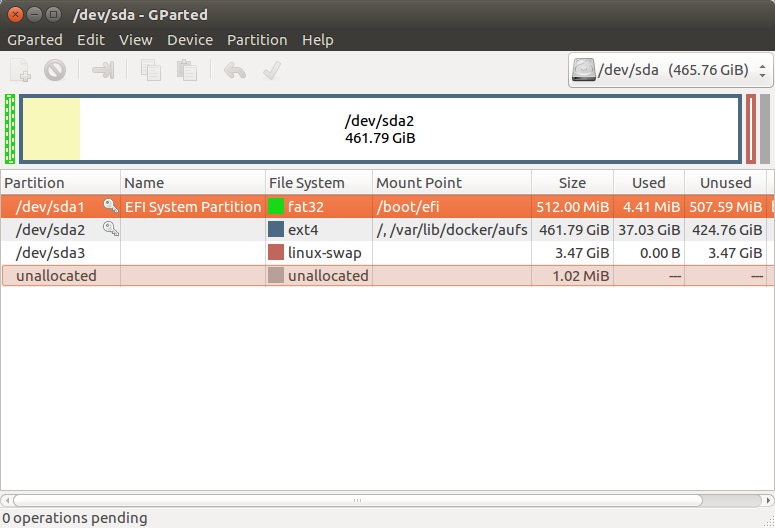This screenshot has height=528, width=775.
Task: Click the Paste partition toolbar icon
Action: point(187,70)
